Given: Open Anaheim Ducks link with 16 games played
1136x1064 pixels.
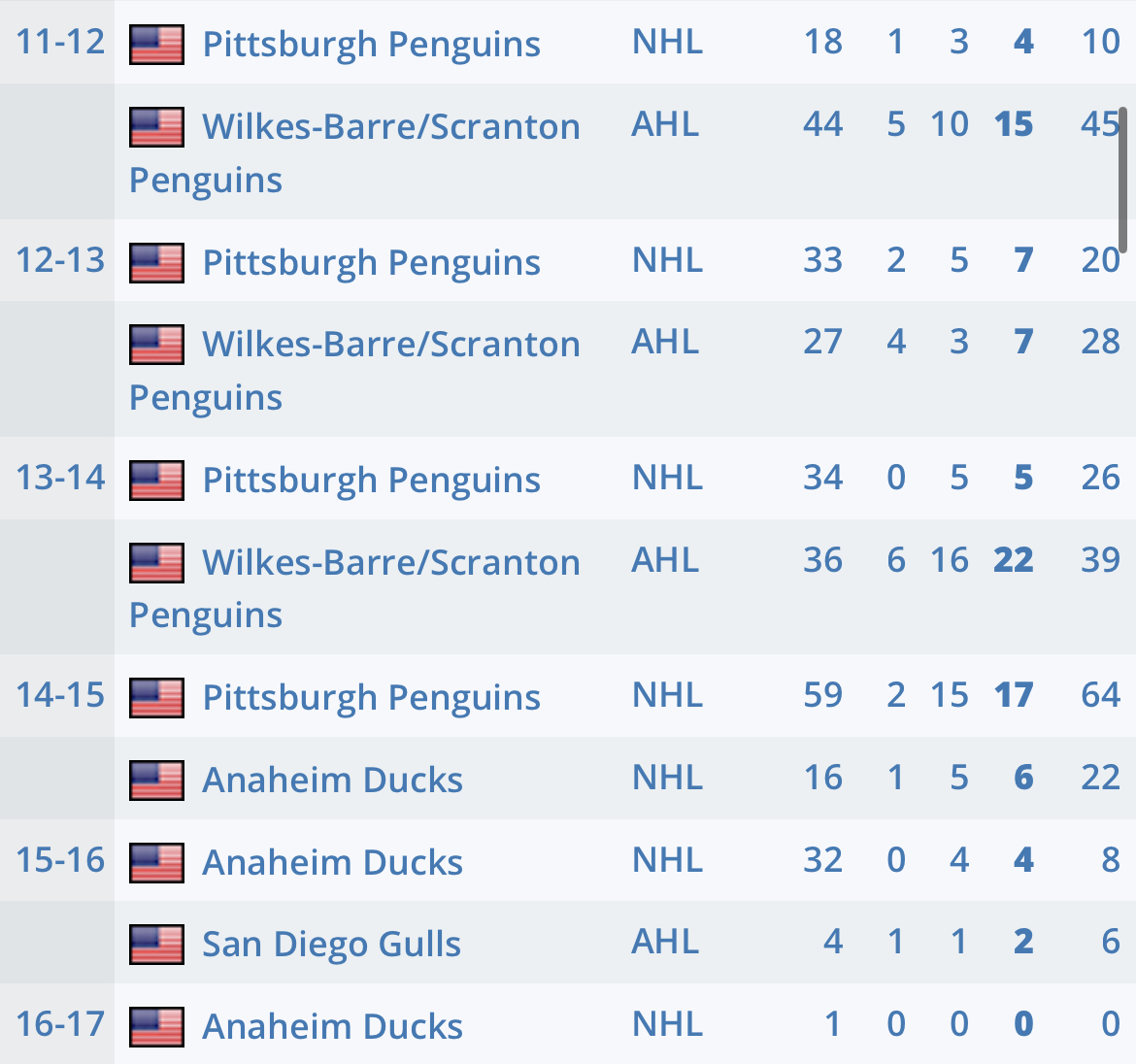Looking at the screenshot, I should (x=332, y=781).
